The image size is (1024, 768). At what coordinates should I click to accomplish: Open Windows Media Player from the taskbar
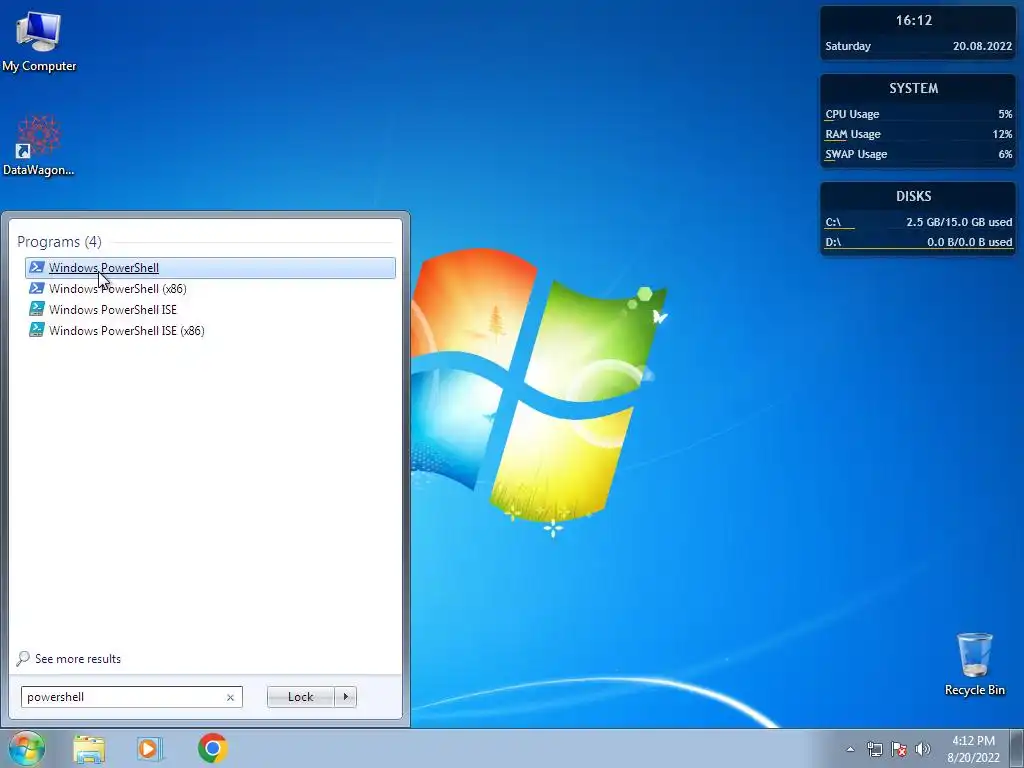tap(150, 748)
